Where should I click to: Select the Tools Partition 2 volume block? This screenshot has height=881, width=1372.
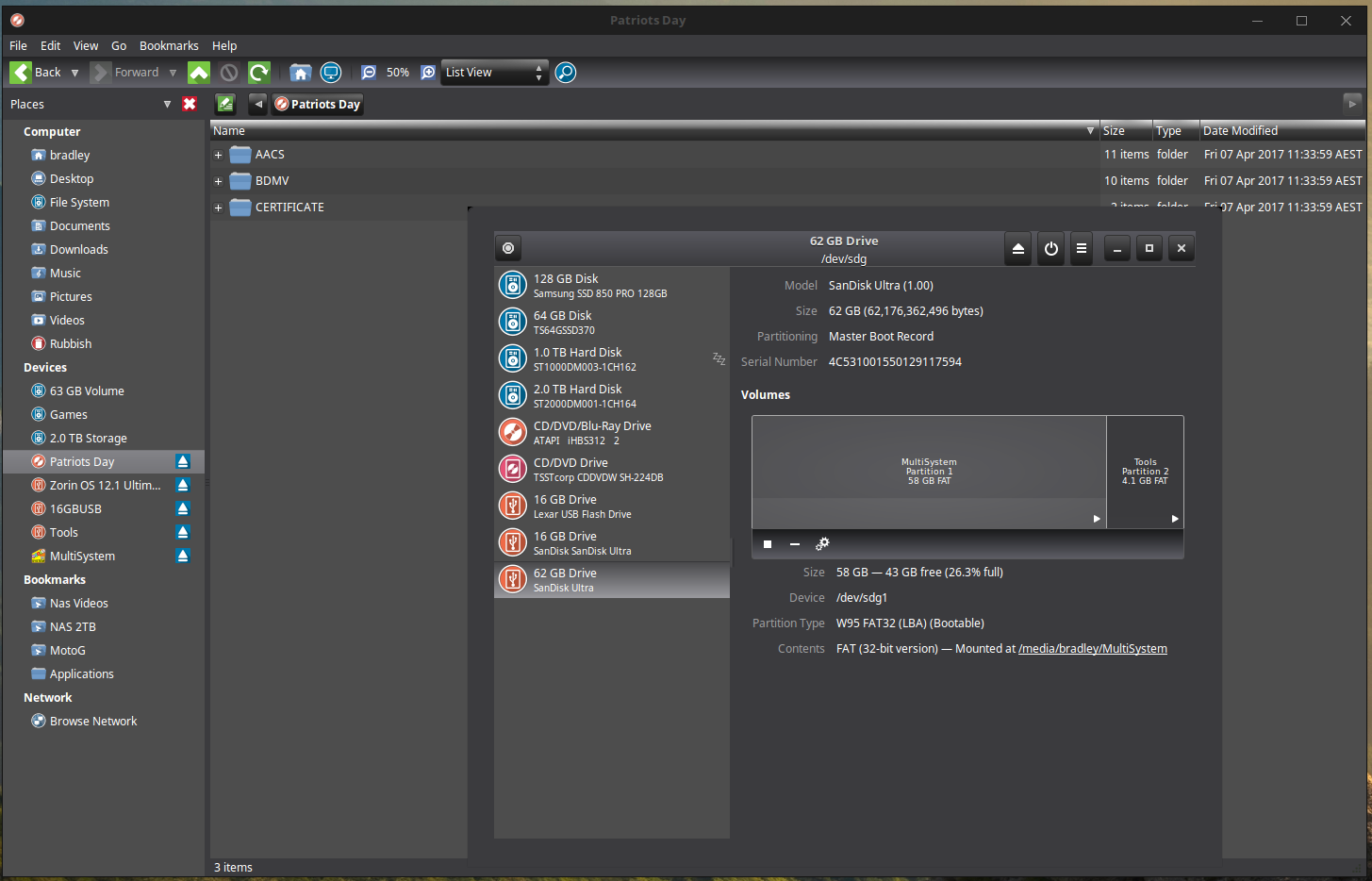[x=1145, y=472]
